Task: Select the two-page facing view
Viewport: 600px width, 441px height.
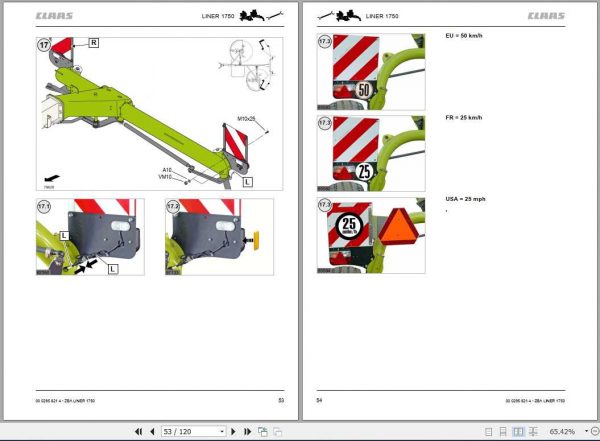Action: (518, 432)
